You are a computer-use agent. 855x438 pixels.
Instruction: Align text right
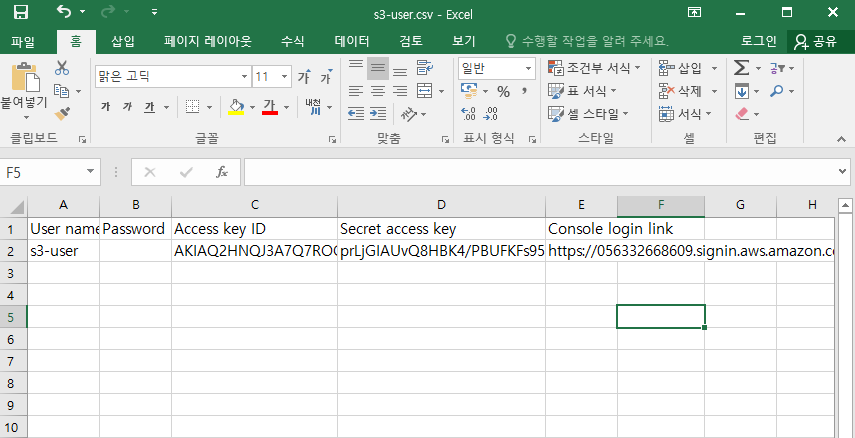[400, 91]
